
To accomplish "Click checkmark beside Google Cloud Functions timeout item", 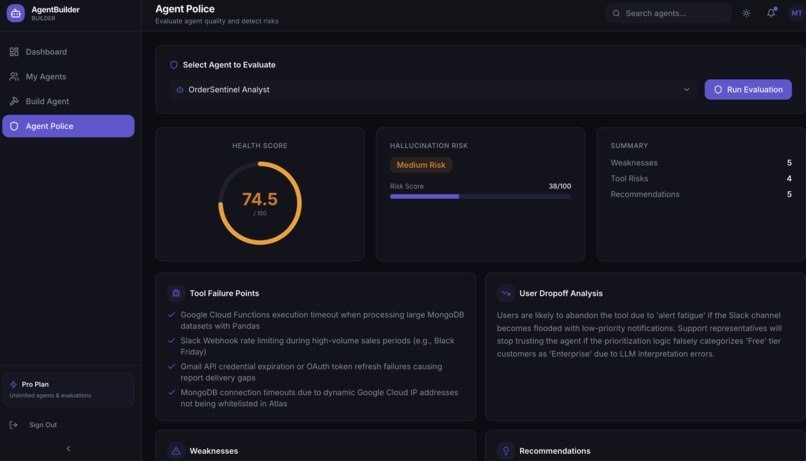I will pyautogui.click(x=172, y=315).
